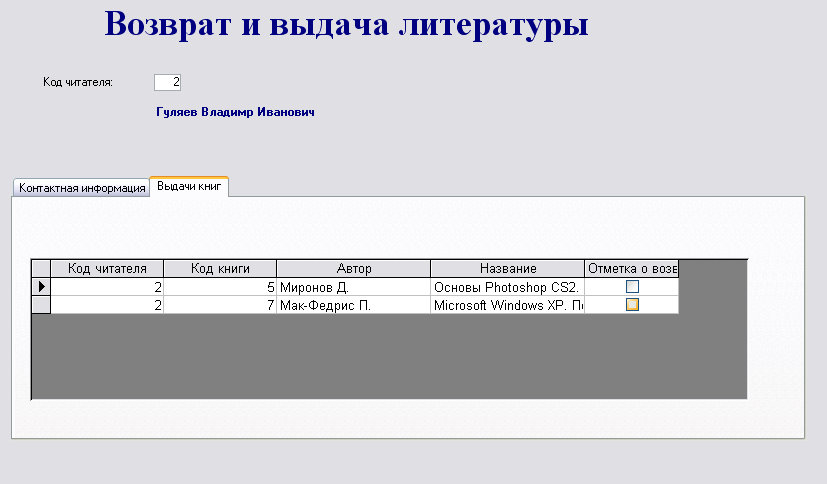
Task: Click the heading Возврат и выдача литературы
Action: coord(347,24)
